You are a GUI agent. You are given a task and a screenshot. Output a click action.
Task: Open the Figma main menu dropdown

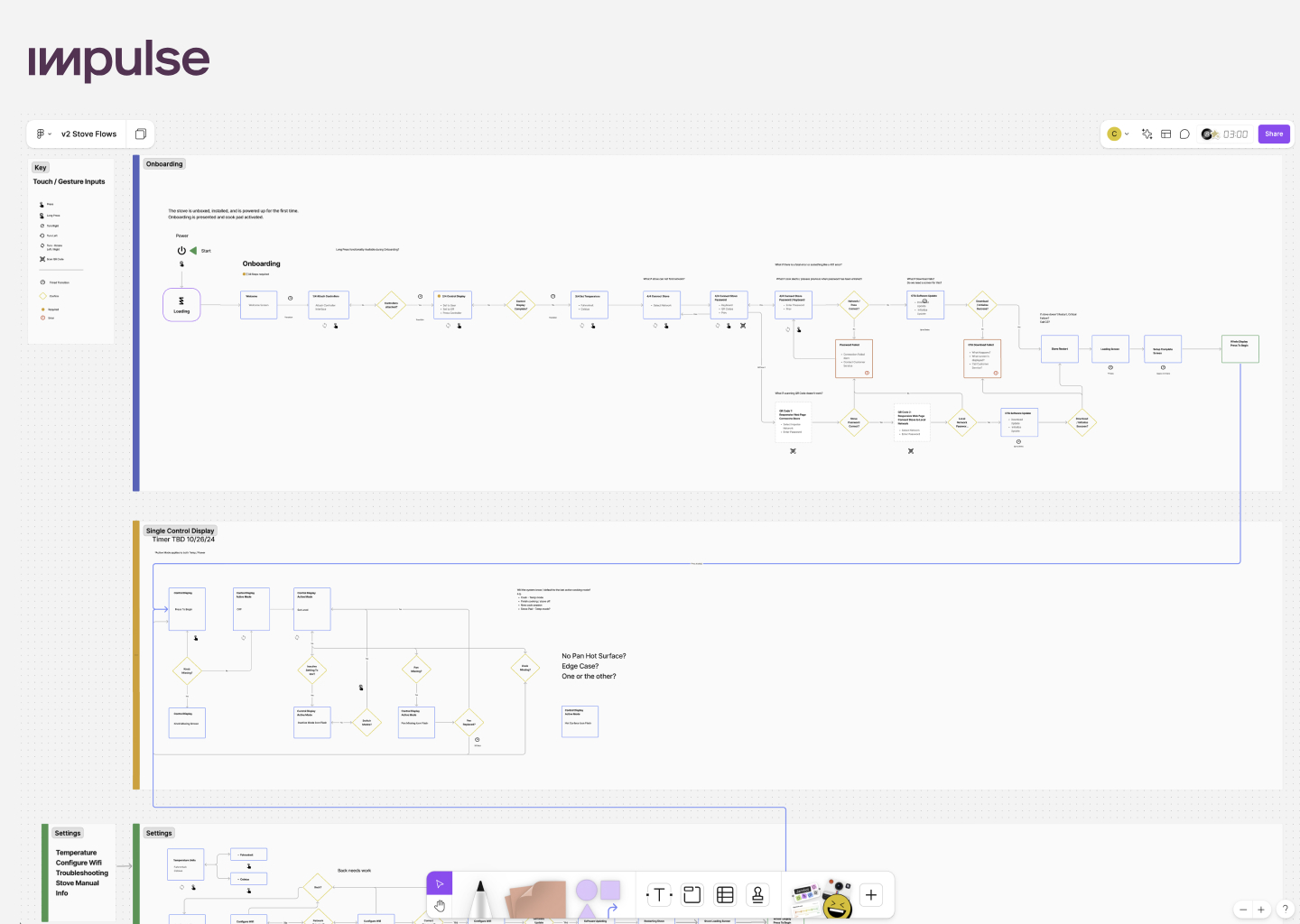tap(43, 134)
